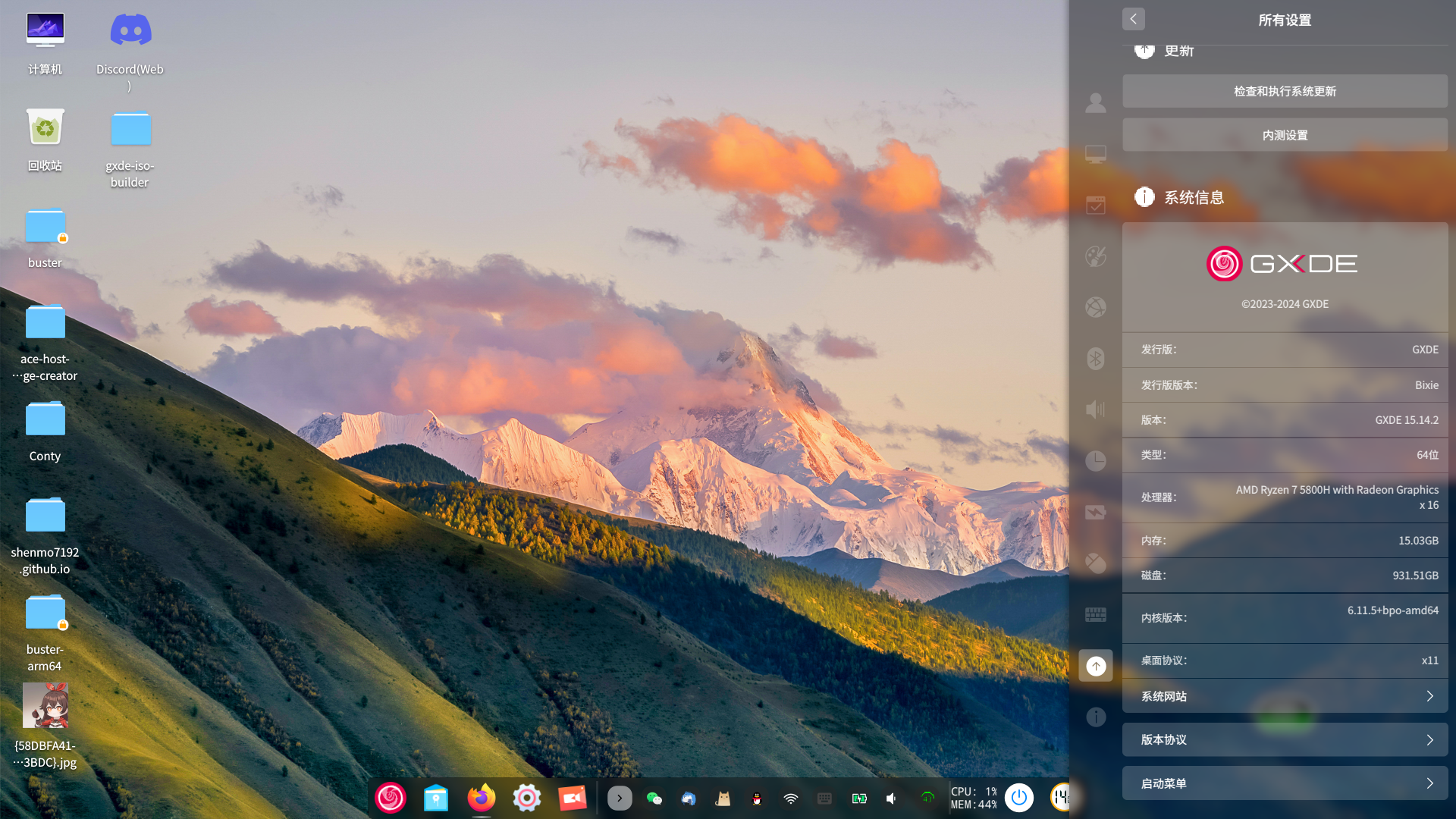Expand the 启动菜单 entry
1456x819 pixels.
[x=1285, y=783]
